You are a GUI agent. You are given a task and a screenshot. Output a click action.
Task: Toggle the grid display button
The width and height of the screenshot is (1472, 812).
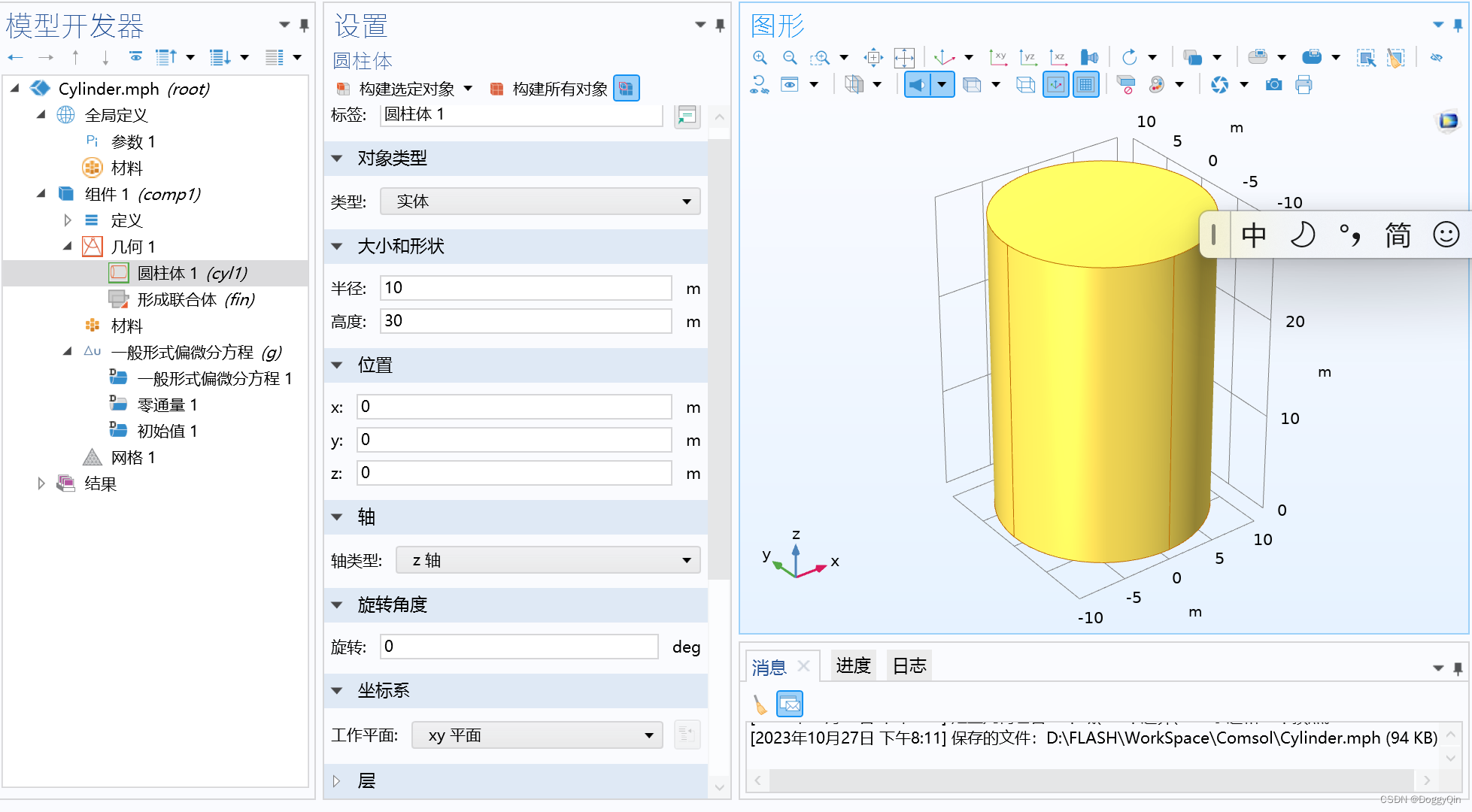tap(1085, 85)
